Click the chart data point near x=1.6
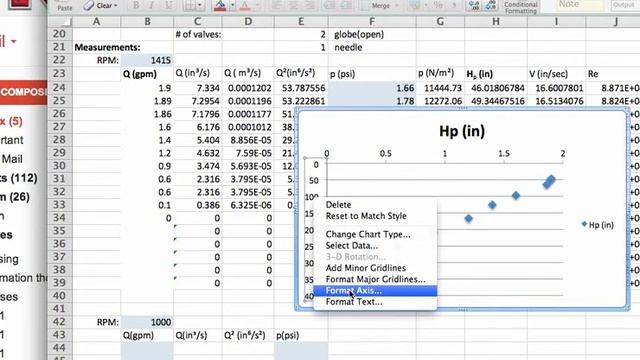This screenshot has width=640, height=360. (516, 196)
